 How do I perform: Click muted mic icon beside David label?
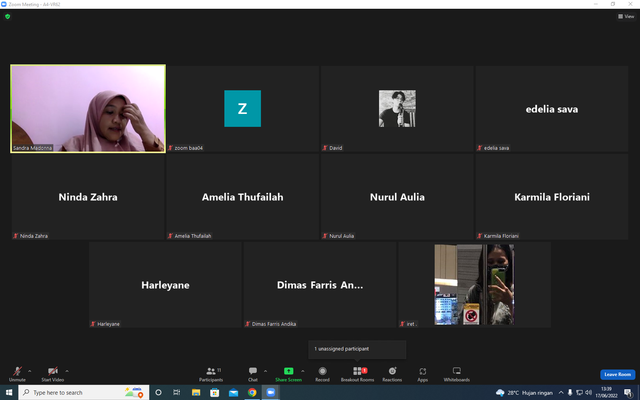tap(325, 148)
